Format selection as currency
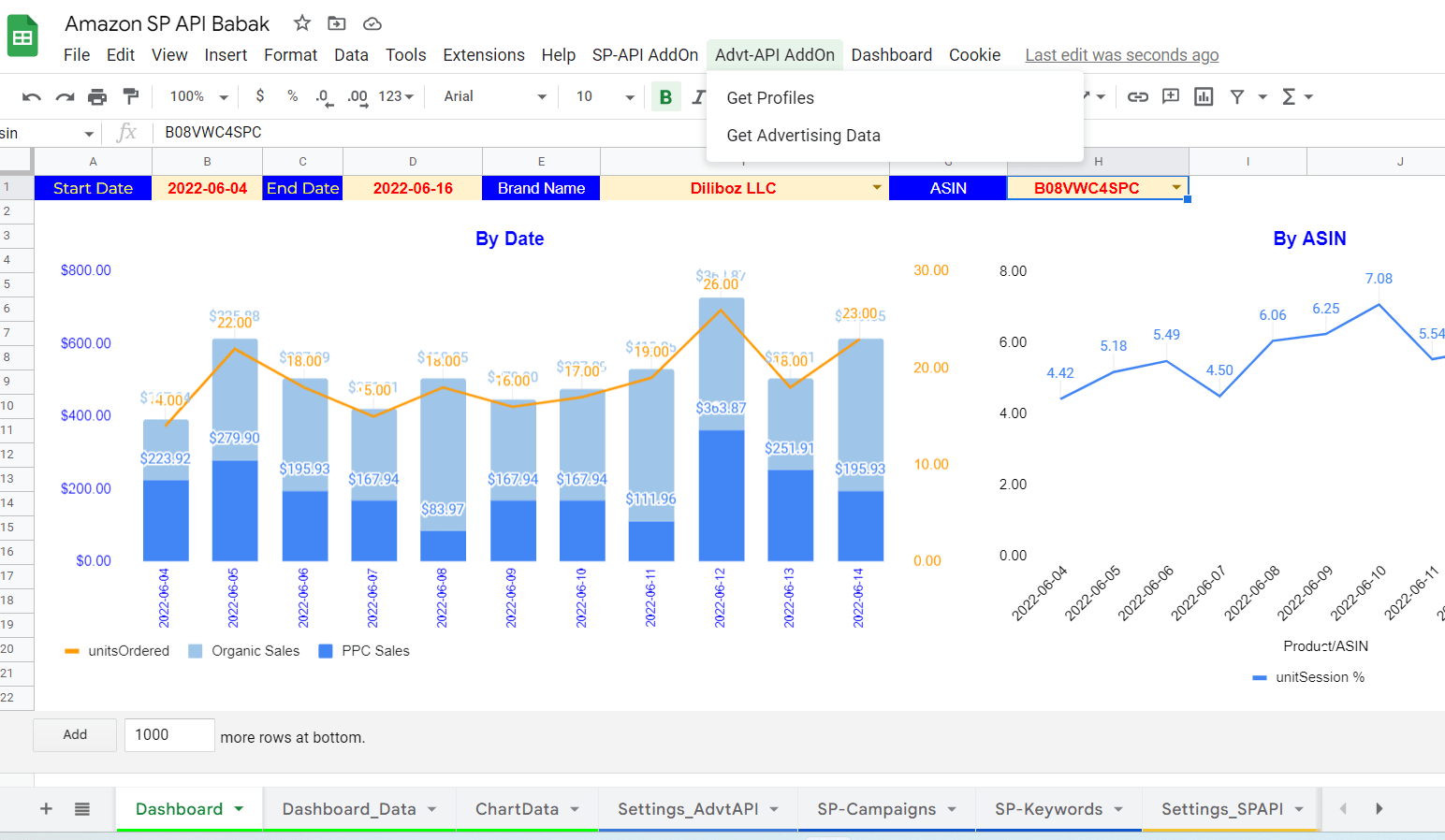Image resolution: width=1445 pixels, height=840 pixels. click(x=260, y=96)
